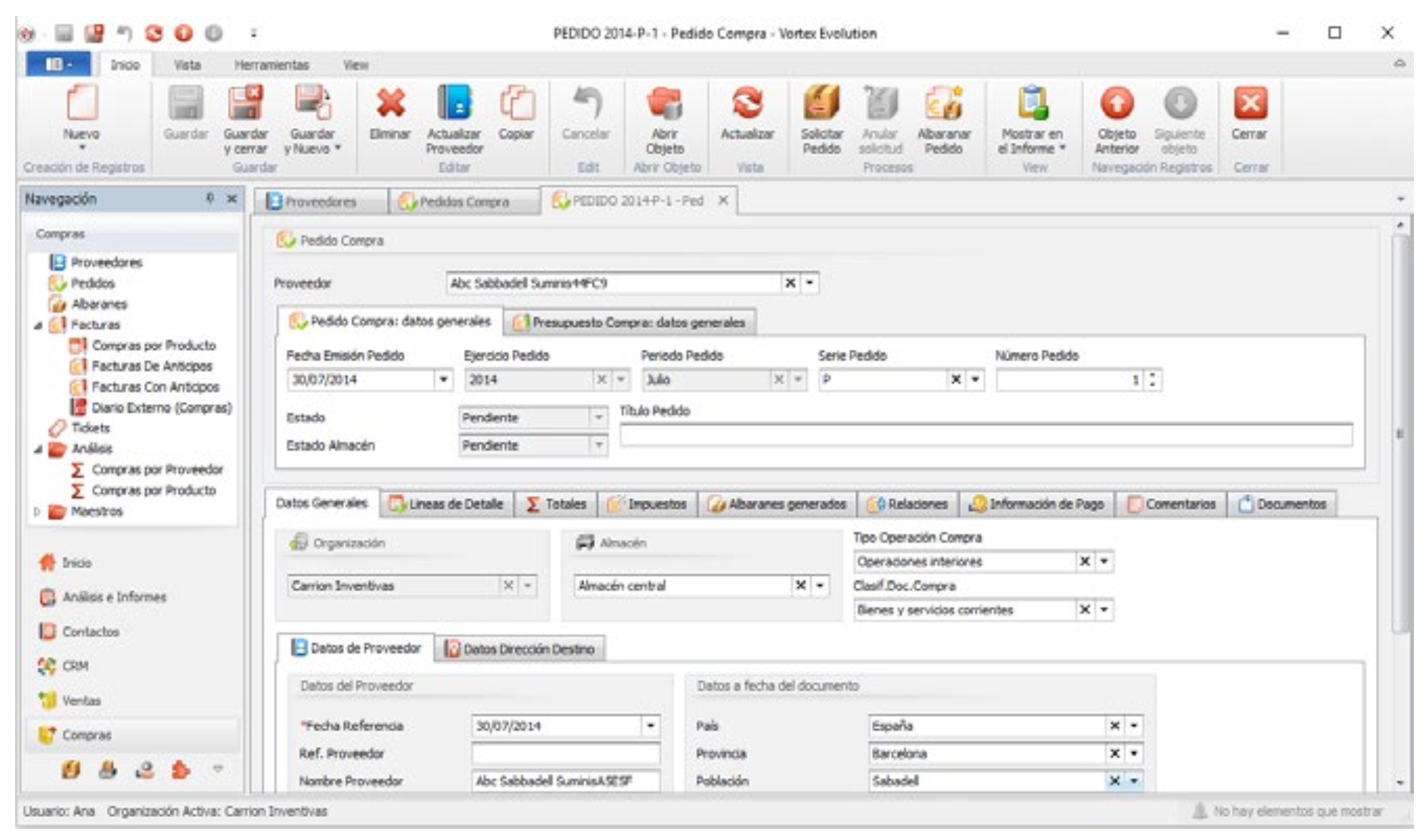The width and height of the screenshot is (1425, 840).
Task: Select Proveedores in navigation tree
Action: 106,262
